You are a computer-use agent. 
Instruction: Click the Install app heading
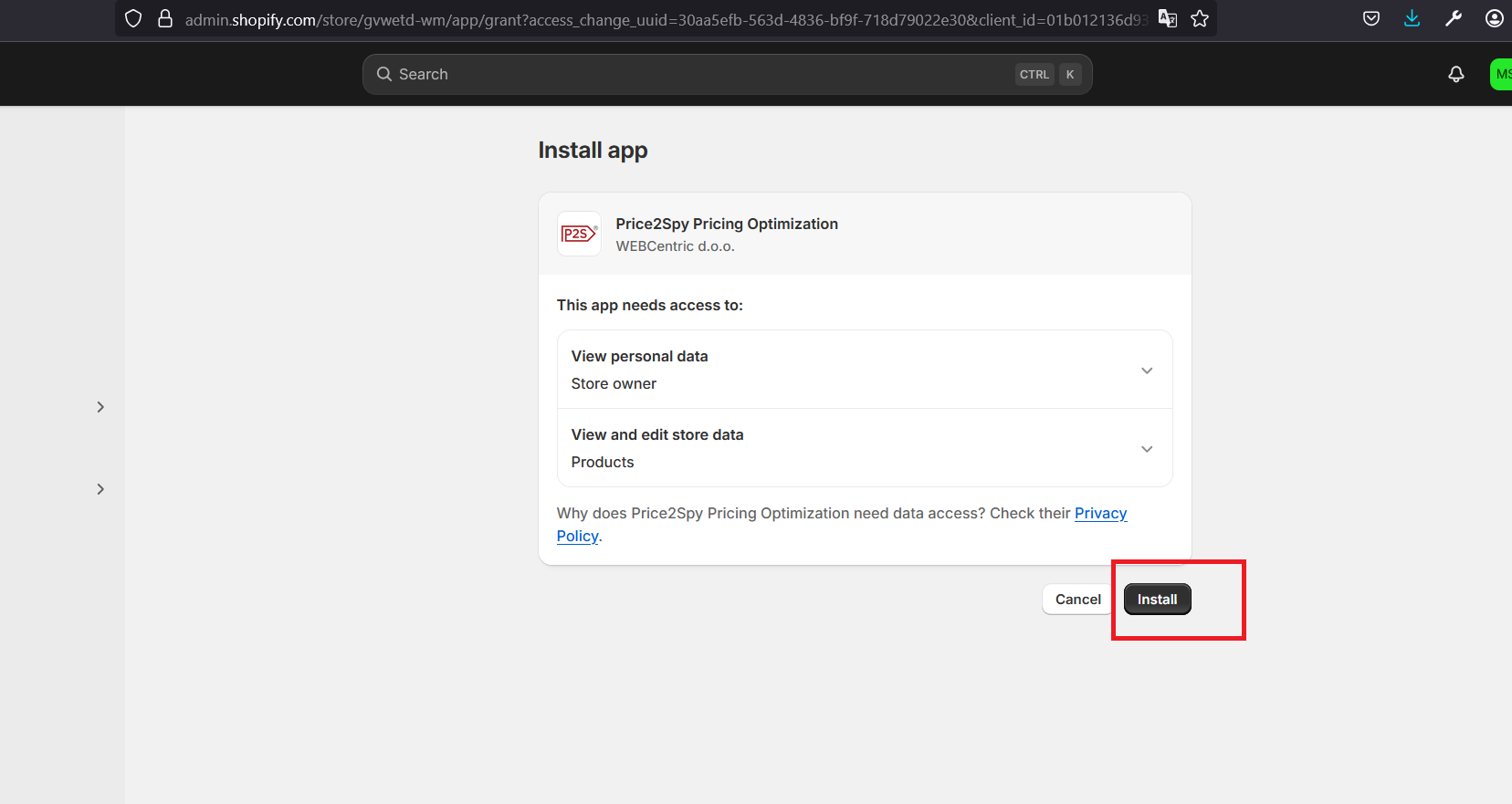[593, 151]
